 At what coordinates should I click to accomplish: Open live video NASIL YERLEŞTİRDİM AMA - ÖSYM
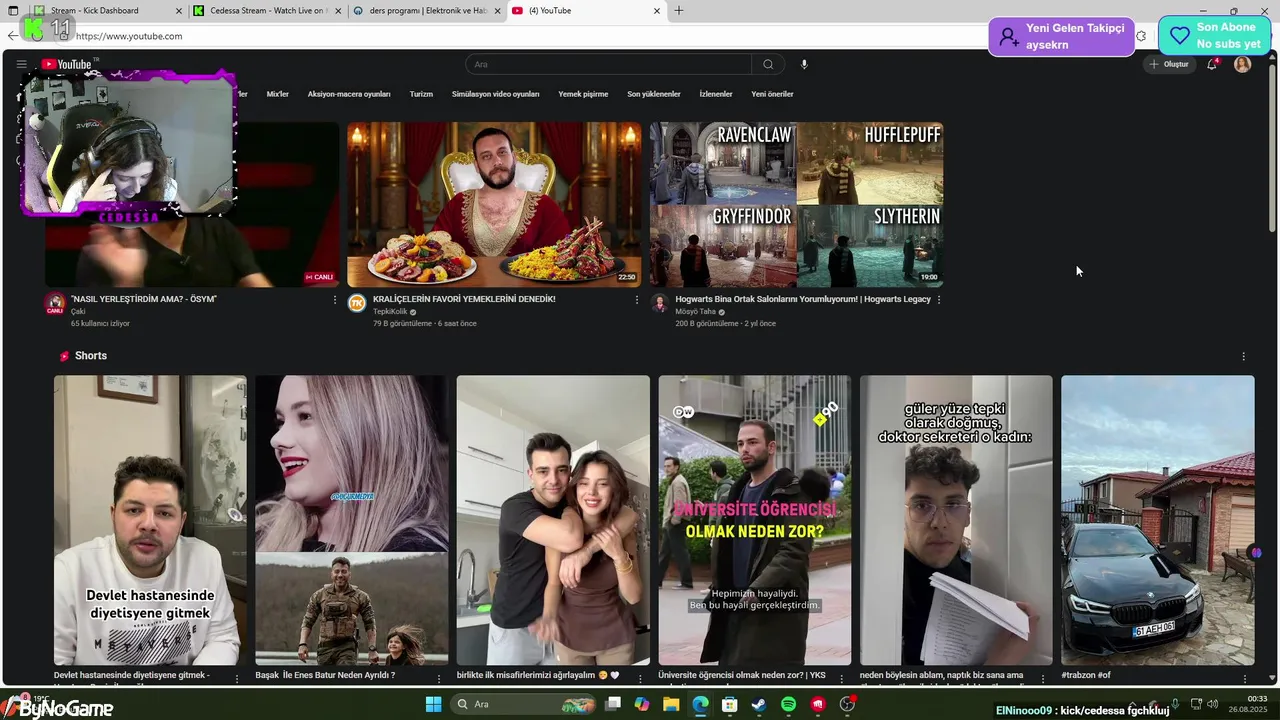point(144,299)
